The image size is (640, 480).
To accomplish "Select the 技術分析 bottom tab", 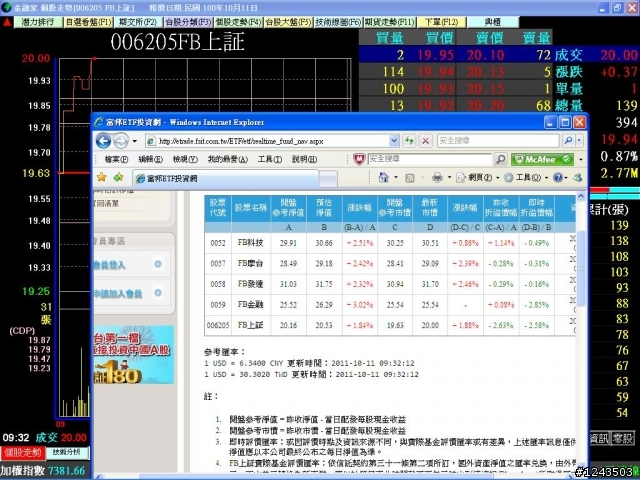I will 67,452.
